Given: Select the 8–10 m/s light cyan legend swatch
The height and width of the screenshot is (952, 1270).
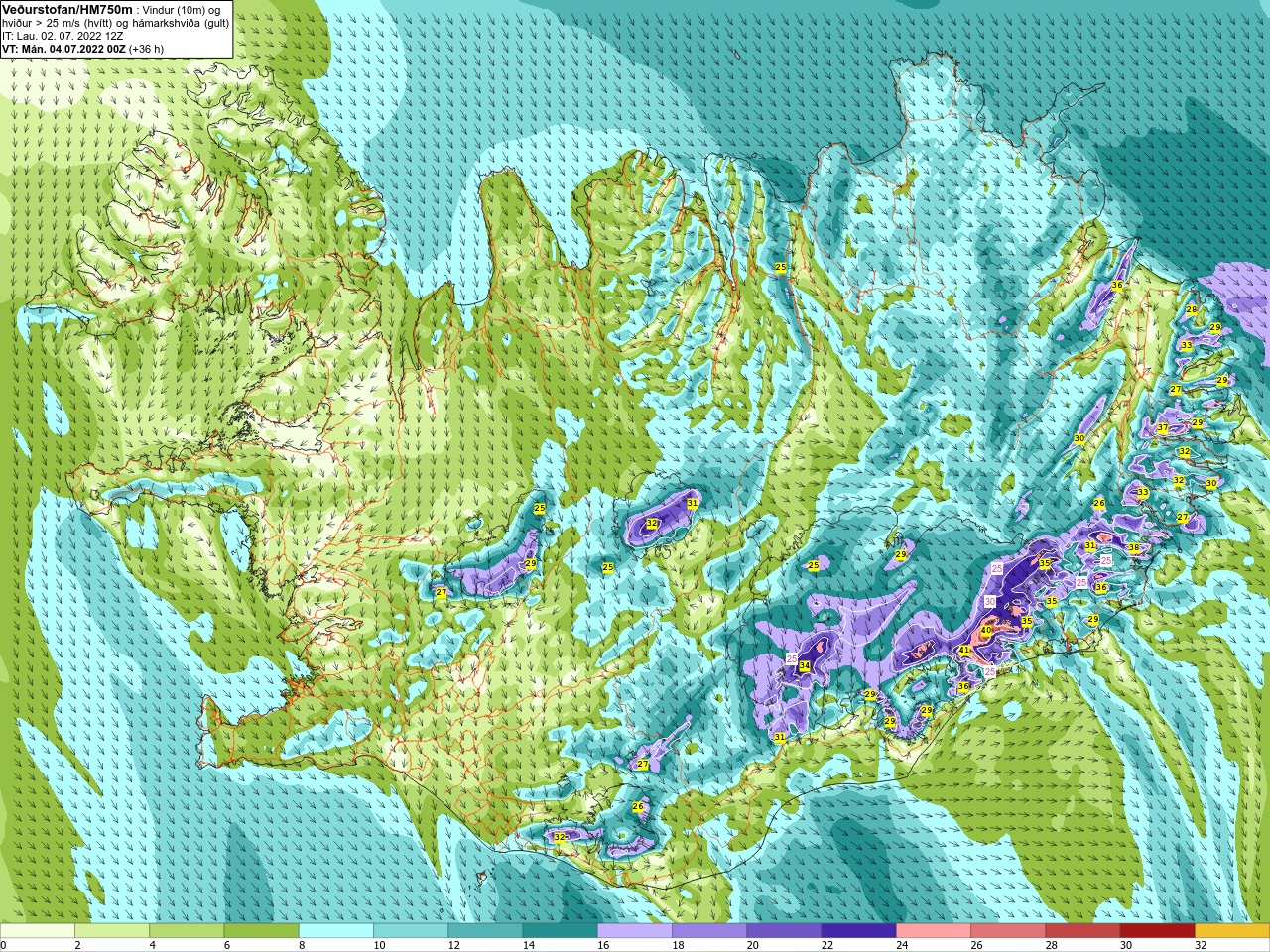Looking at the screenshot, I should (336, 930).
